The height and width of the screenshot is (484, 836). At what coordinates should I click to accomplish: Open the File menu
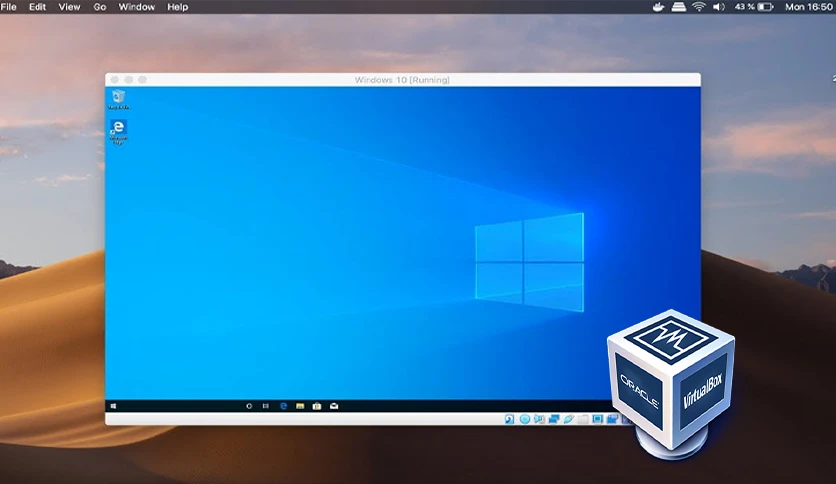pyautogui.click(x=9, y=7)
